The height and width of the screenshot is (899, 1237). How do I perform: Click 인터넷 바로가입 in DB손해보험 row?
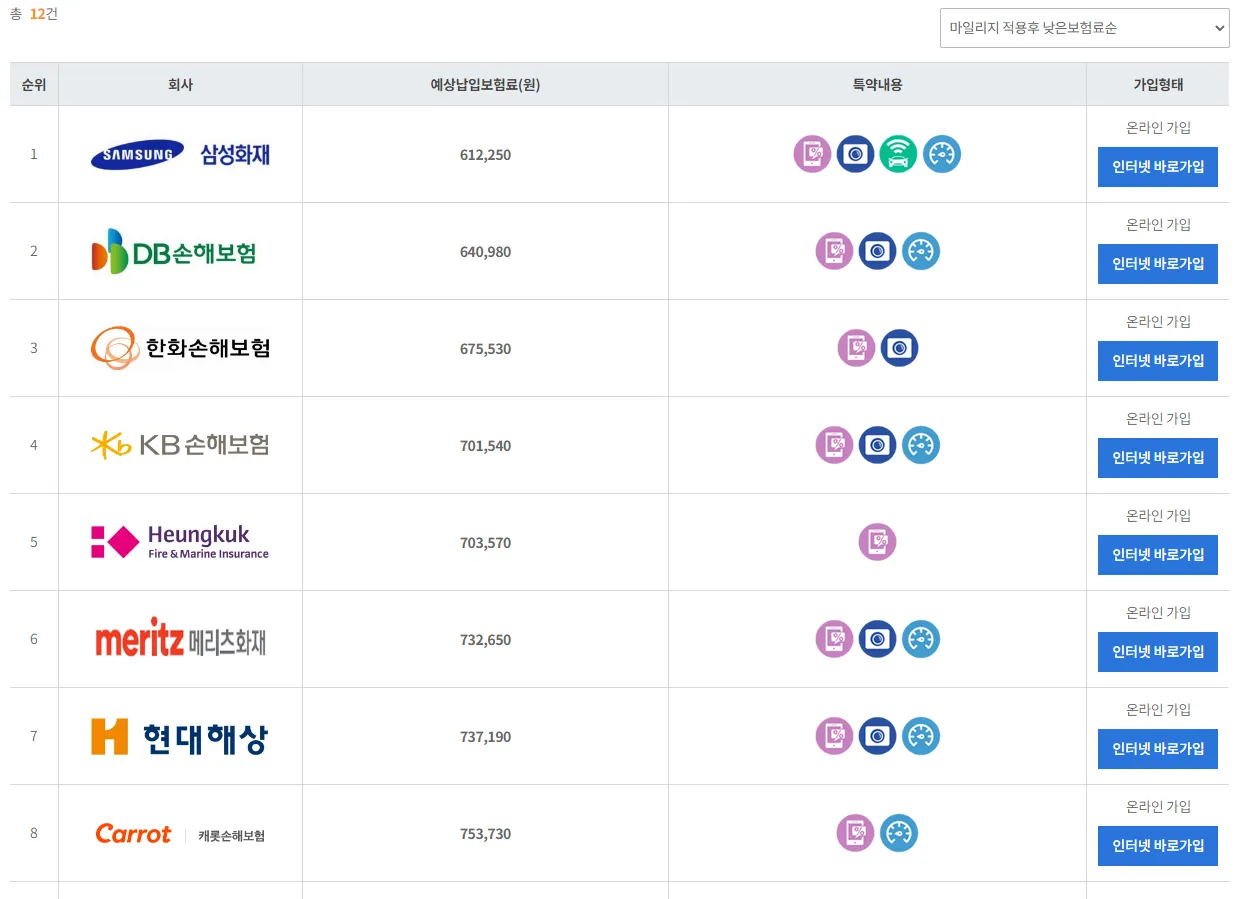[1157, 264]
